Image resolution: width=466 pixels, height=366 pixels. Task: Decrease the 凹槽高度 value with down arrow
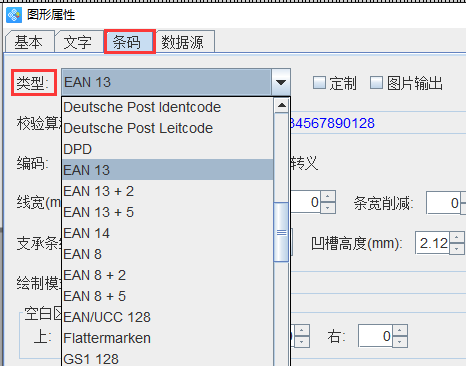tap(456, 249)
